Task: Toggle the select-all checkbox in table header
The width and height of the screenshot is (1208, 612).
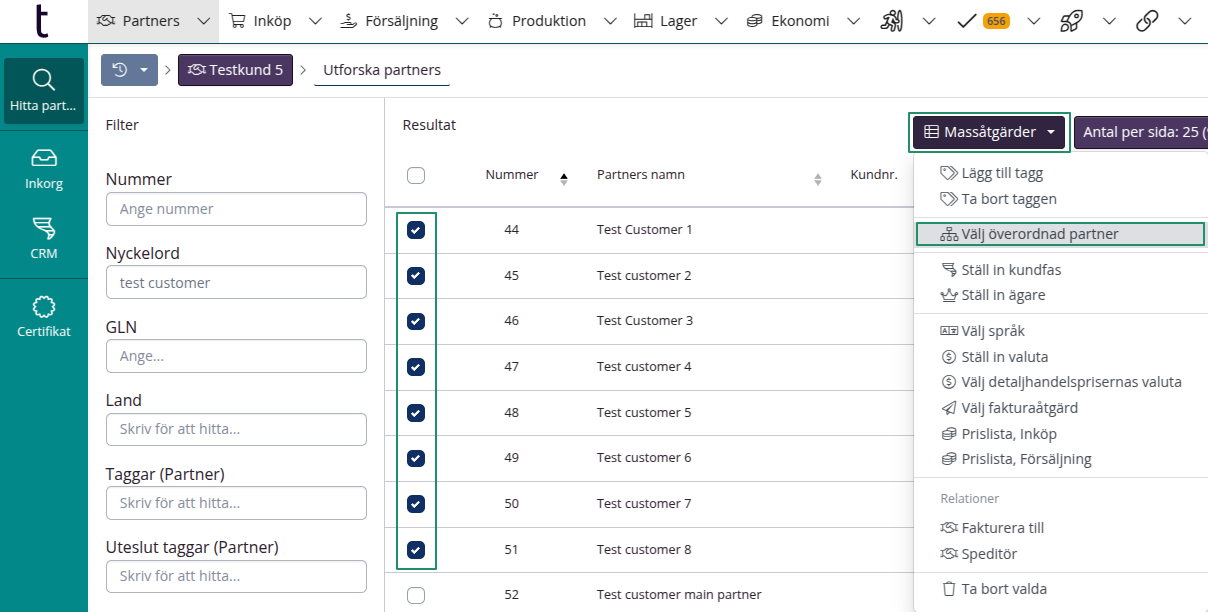Action: click(x=416, y=176)
